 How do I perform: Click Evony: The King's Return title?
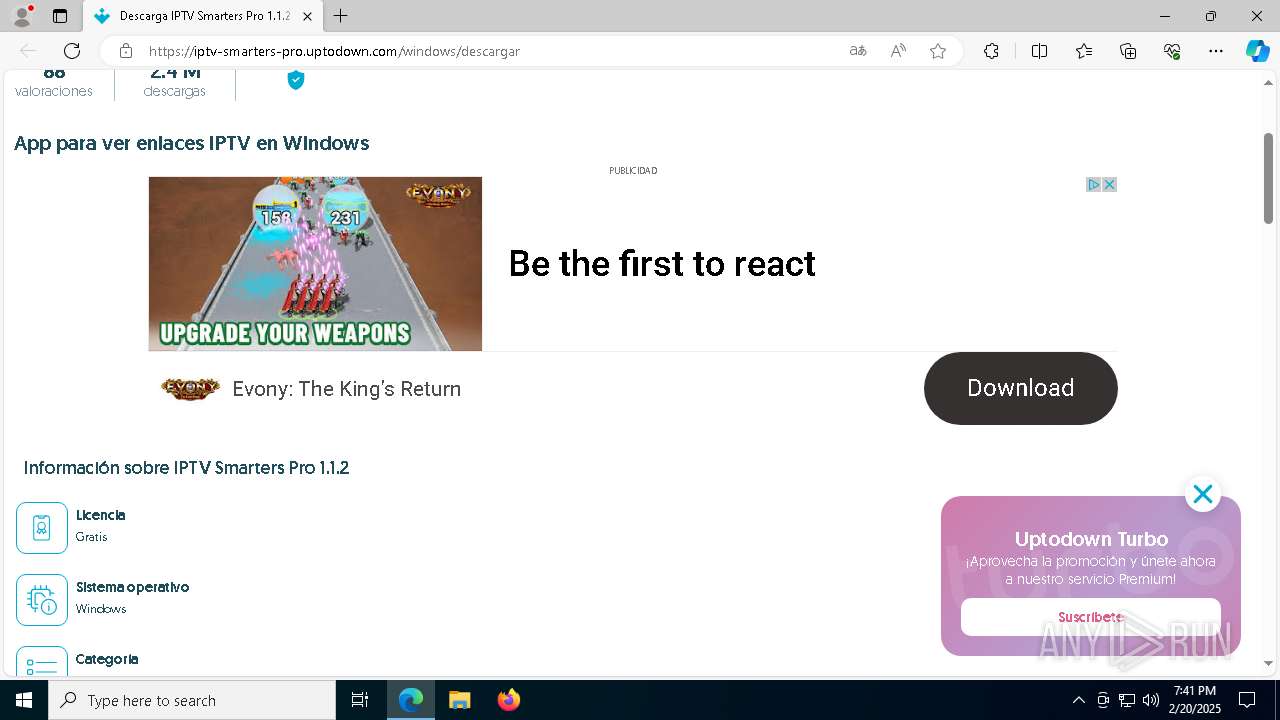[346, 389]
